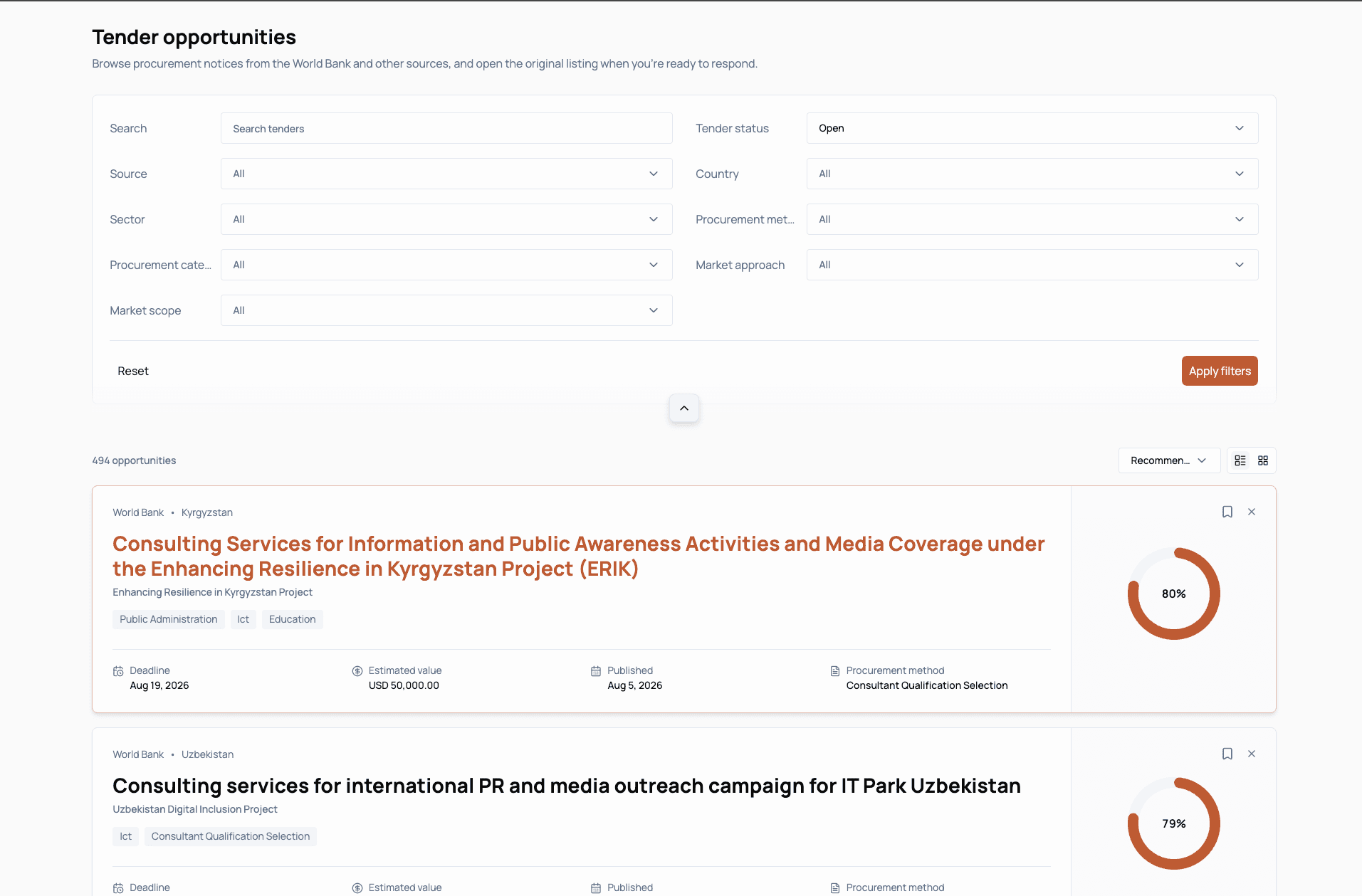1362x896 pixels.
Task: Click Enhancing Resilience in Kyrgyzstan Project subtitle
Action: (x=212, y=592)
